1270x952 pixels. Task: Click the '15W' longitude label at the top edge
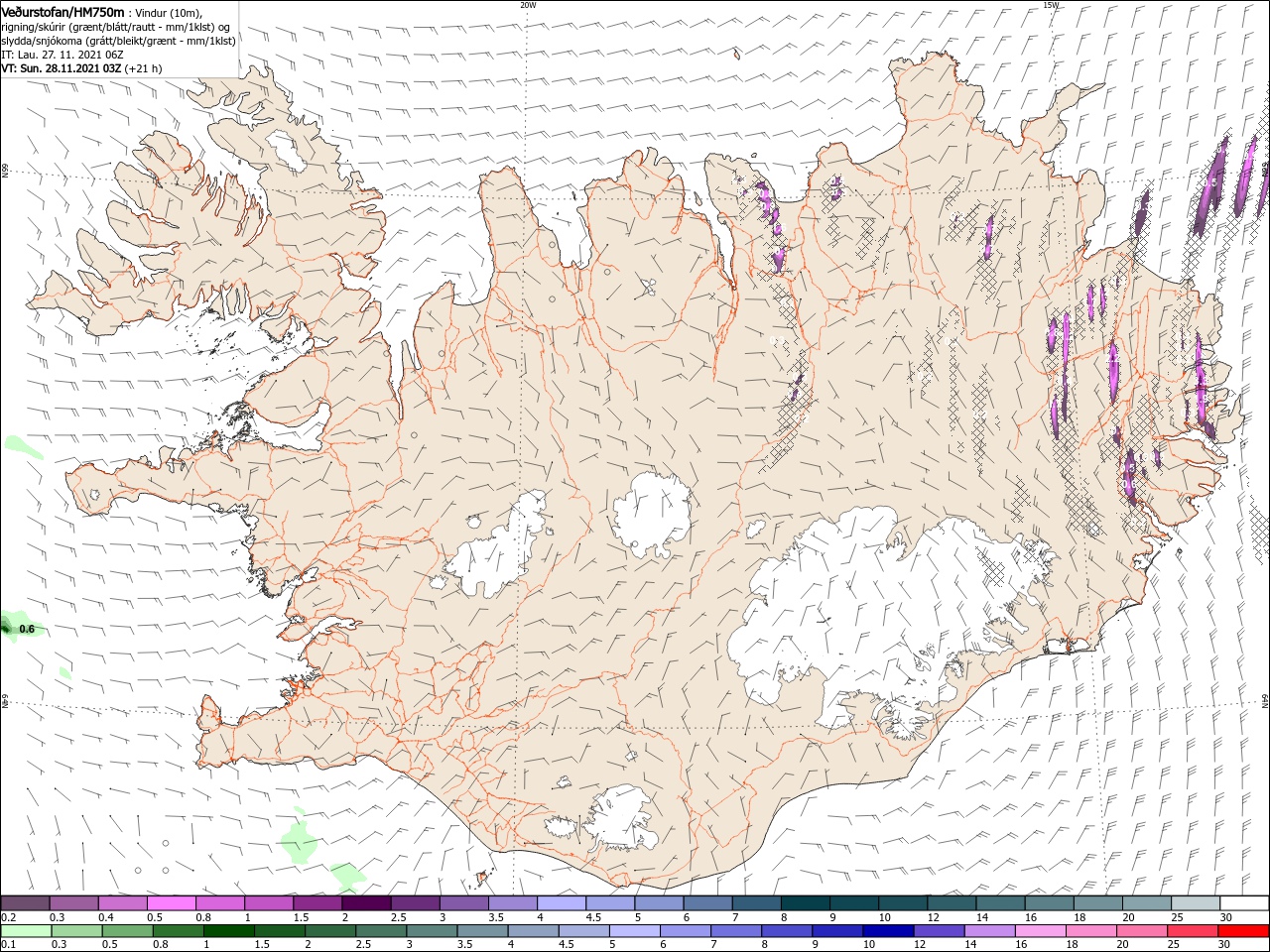tap(1051, 5)
